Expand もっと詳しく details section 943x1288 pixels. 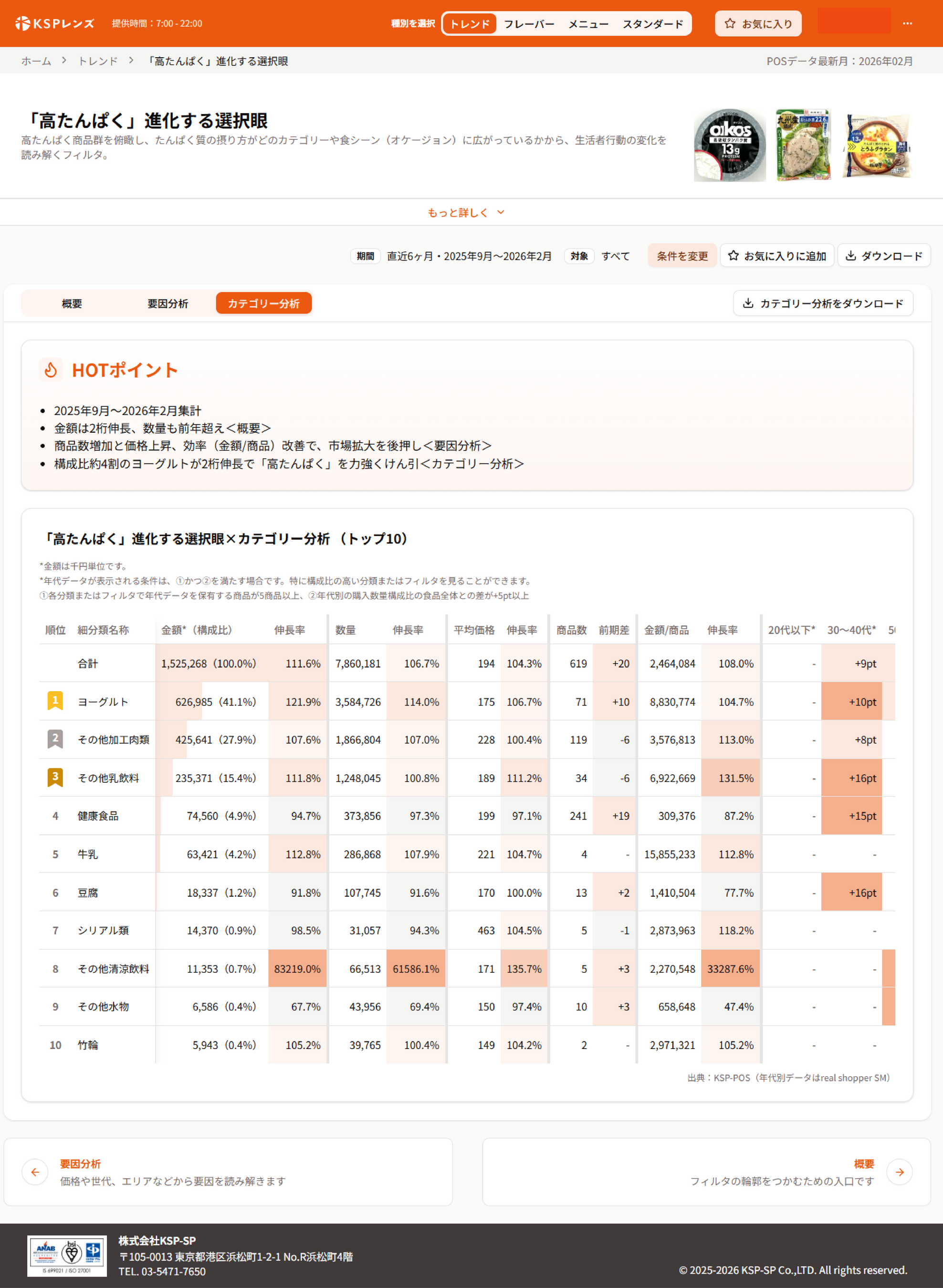point(458,212)
